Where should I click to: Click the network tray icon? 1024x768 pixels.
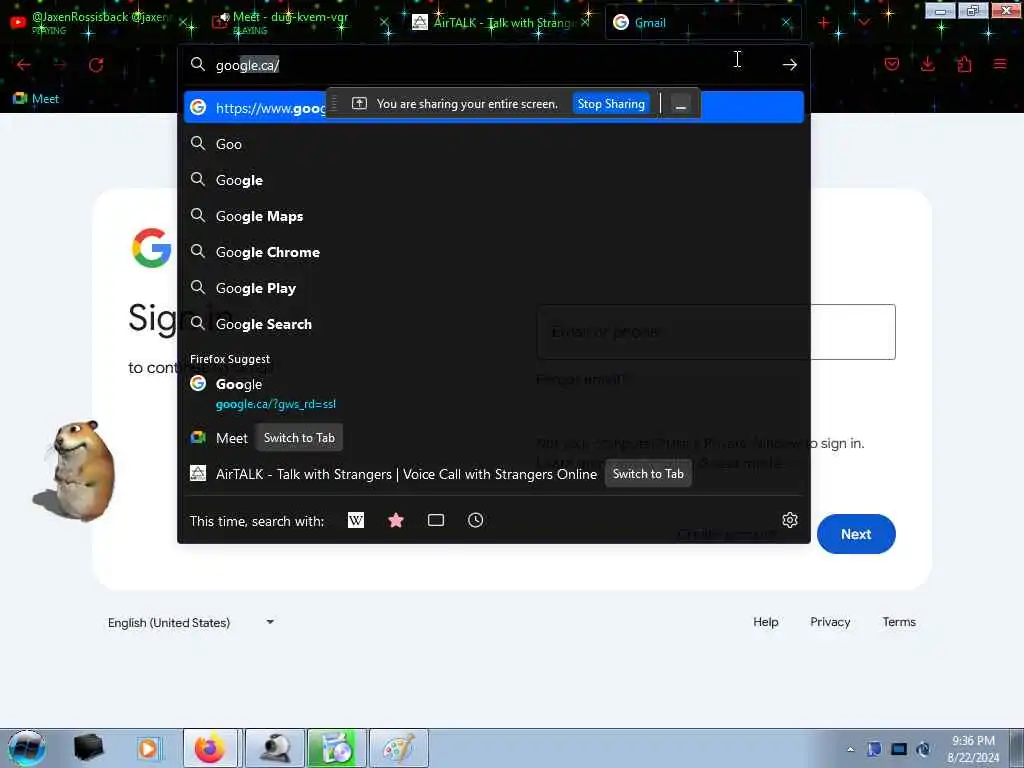[x=899, y=749]
